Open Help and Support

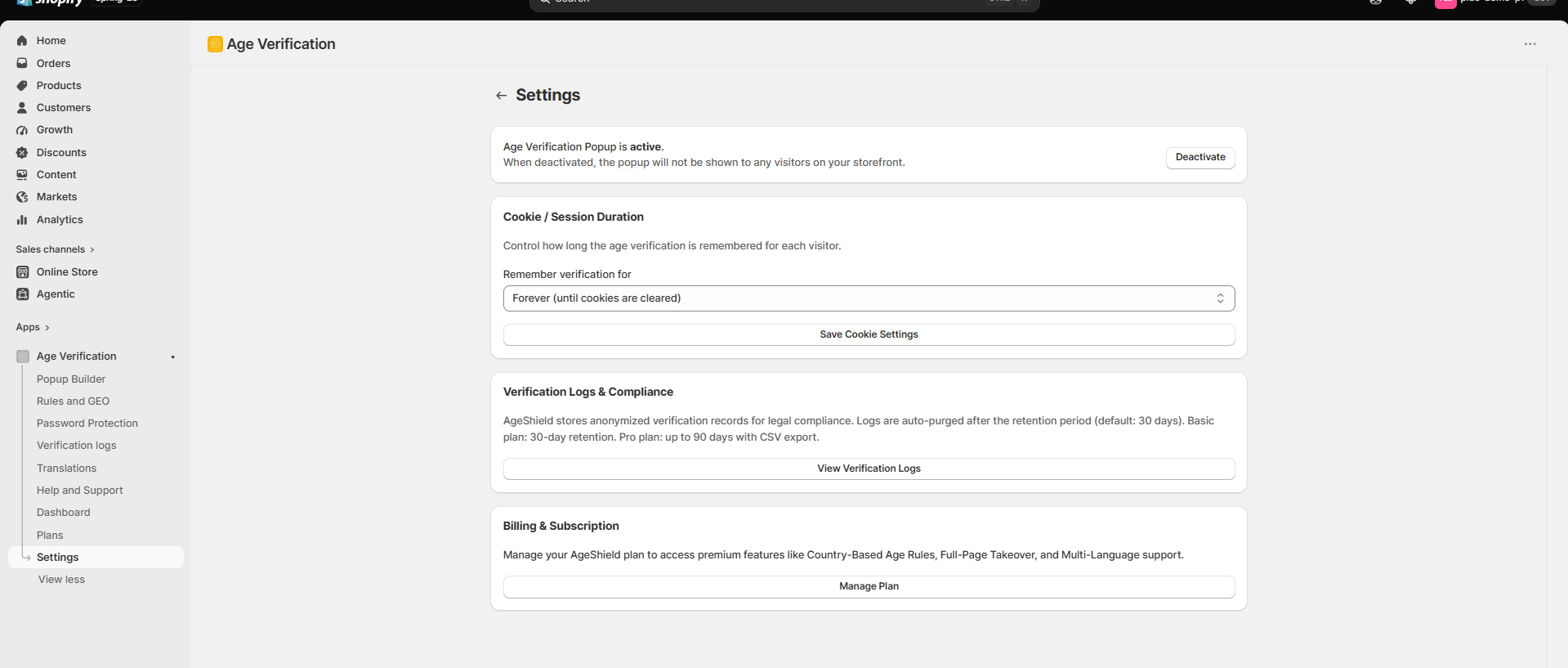(x=79, y=491)
